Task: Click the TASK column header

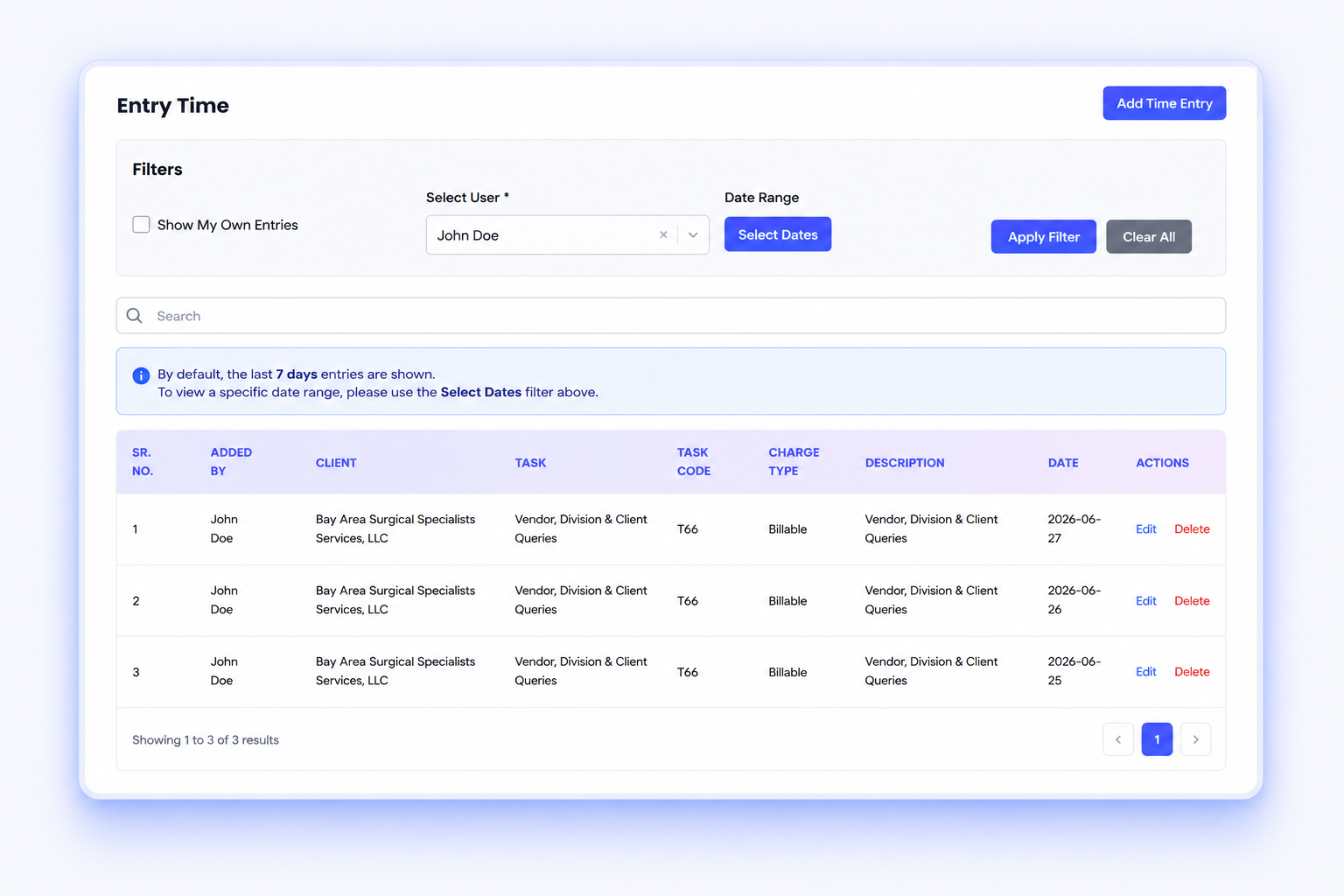Action: [530, 463]
